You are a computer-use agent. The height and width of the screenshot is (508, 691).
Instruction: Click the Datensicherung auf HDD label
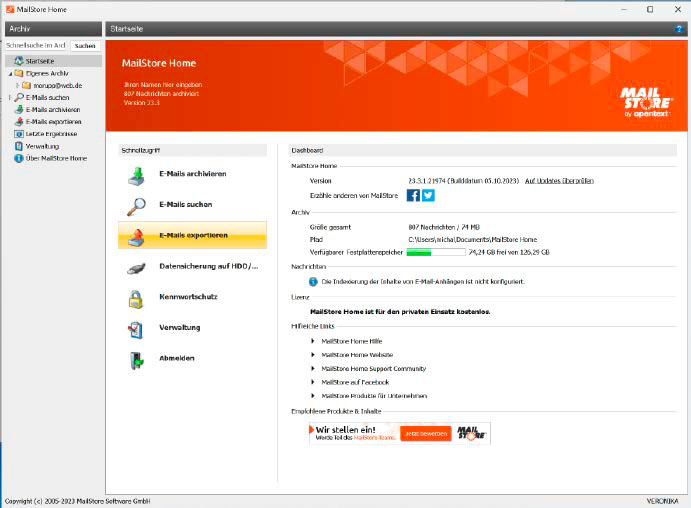tap(209, 266)
